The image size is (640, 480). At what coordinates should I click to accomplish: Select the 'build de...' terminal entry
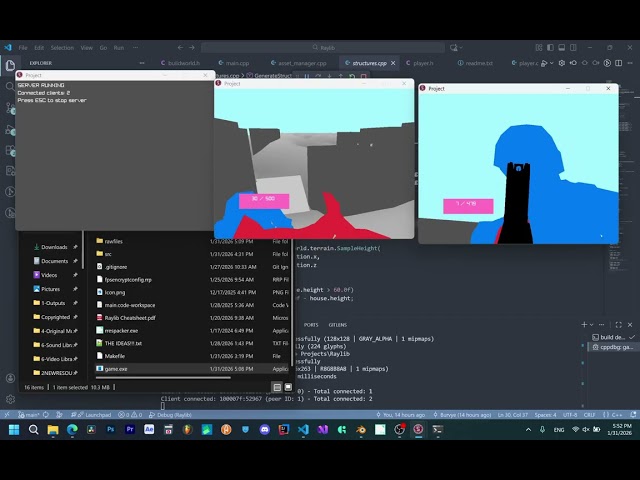point(613,337)
